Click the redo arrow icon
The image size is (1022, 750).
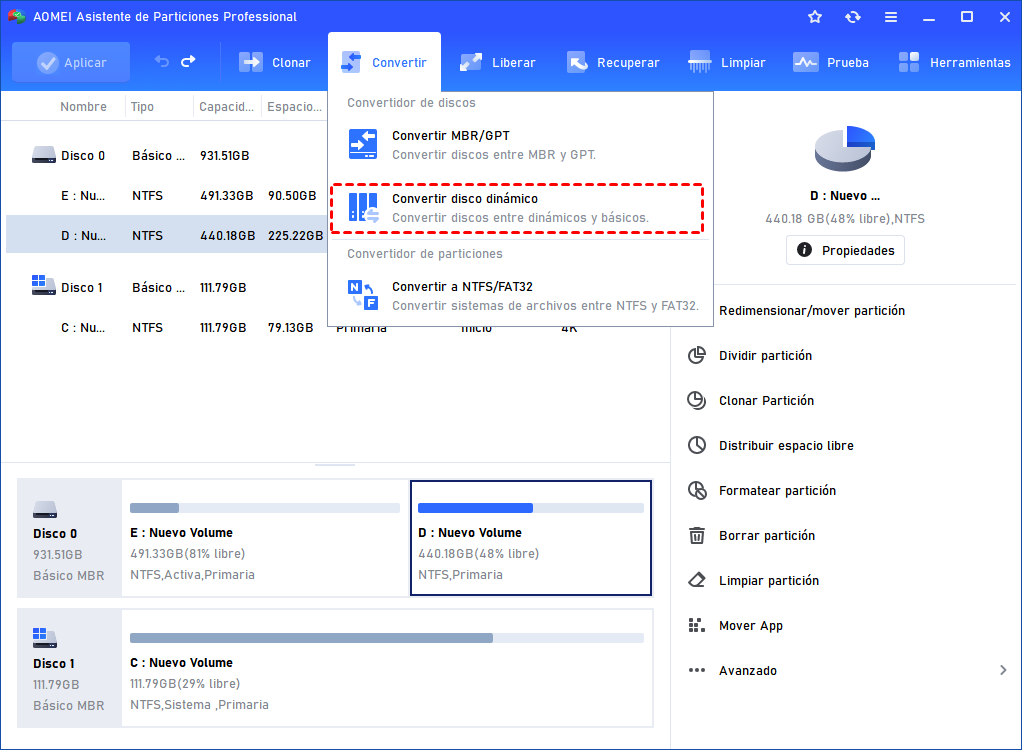[188, 62]
